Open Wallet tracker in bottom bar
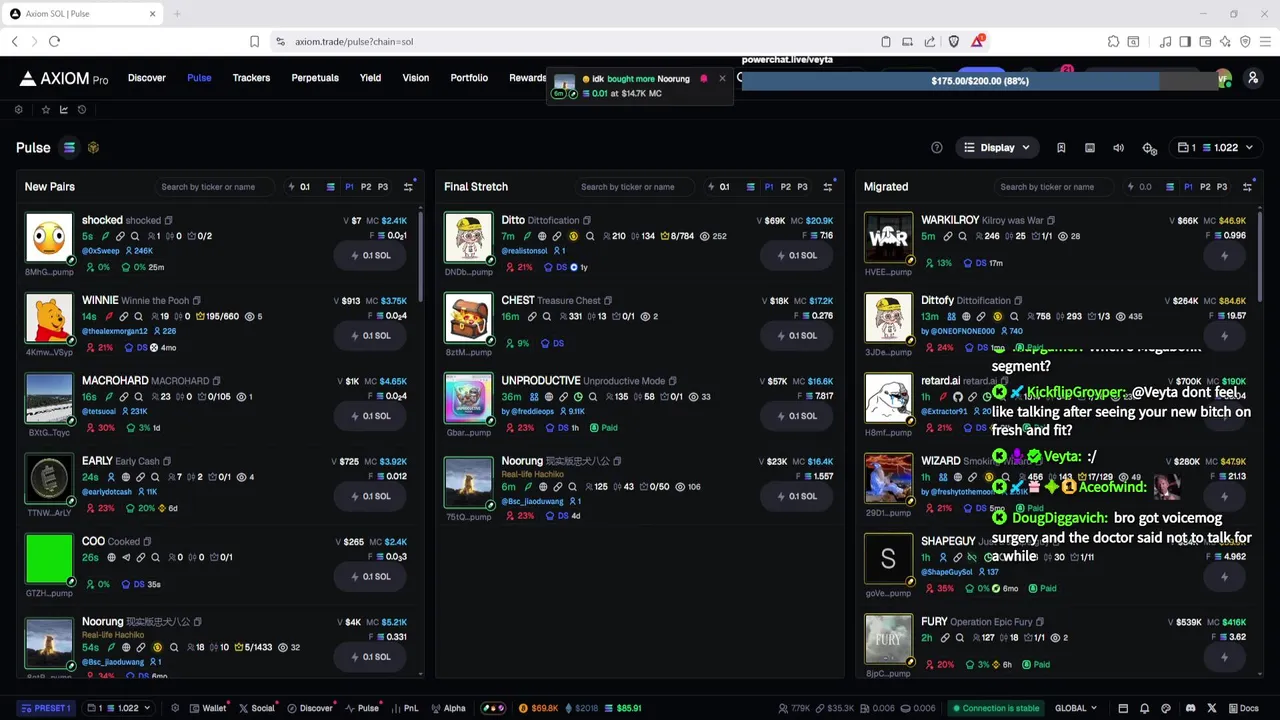This screenshot has width=1280, height=720. pyautogui.click(x=208, y=708)
